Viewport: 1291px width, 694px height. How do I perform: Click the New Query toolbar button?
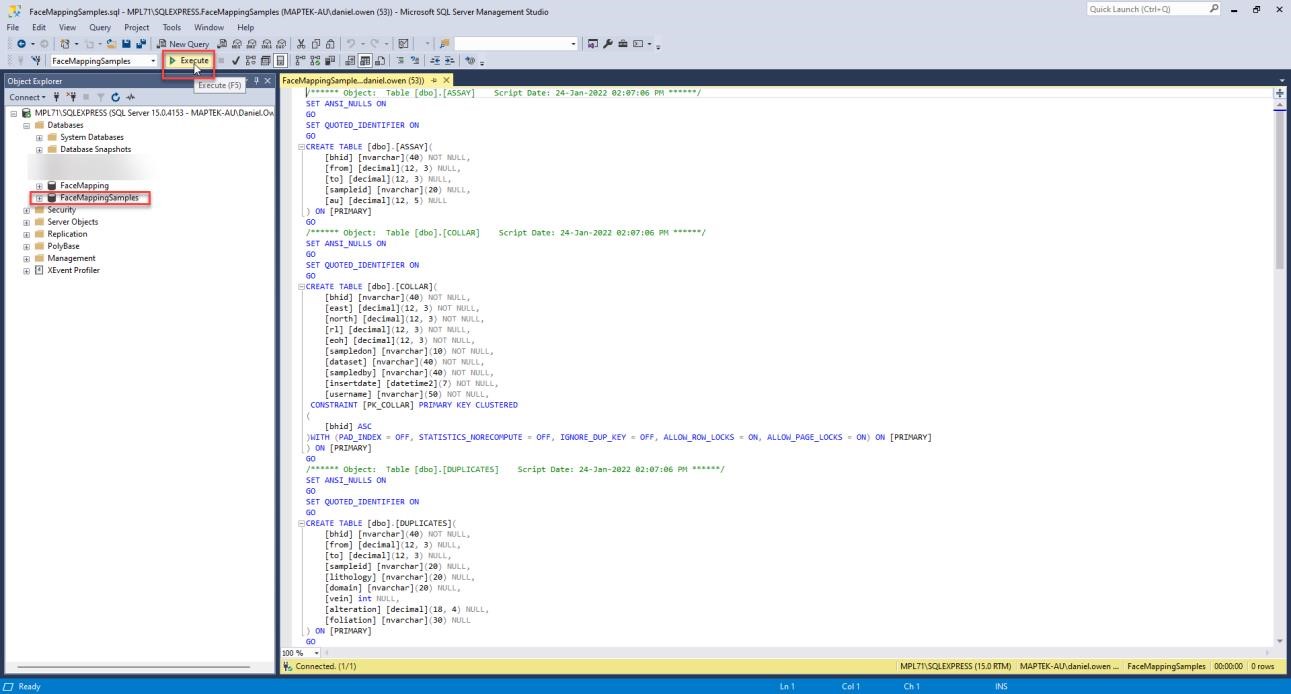[182, 44]
